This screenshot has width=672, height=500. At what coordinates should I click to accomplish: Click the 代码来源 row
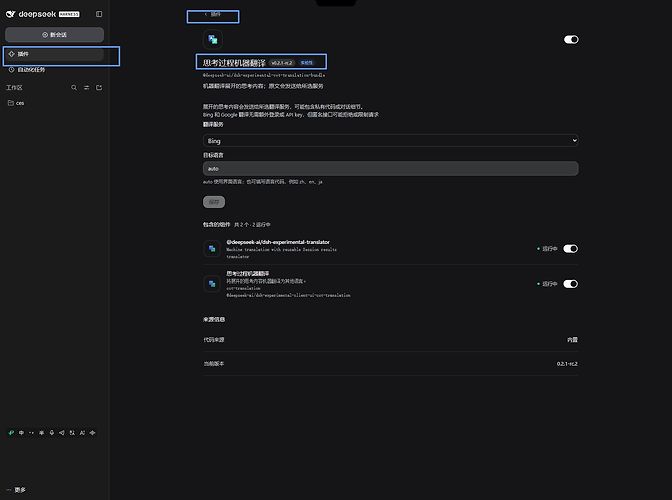click(390, 340)
